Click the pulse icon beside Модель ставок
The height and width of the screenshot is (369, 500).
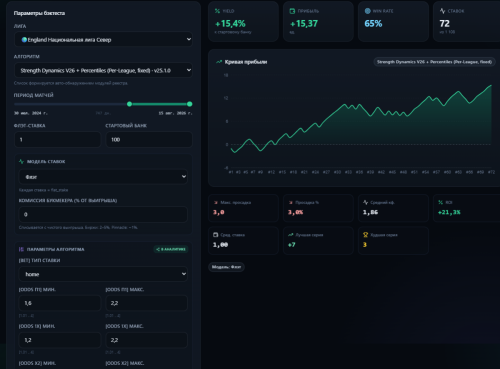[22, 161]
